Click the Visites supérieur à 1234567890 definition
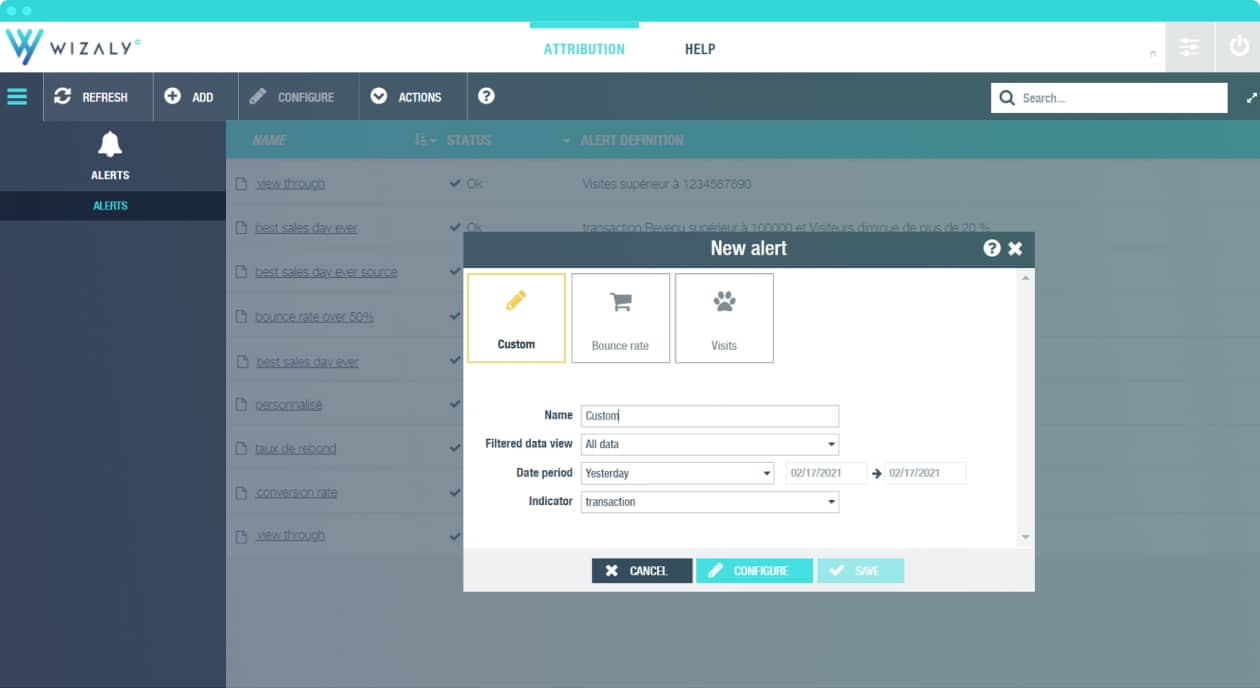 click(x=666, y=184)
